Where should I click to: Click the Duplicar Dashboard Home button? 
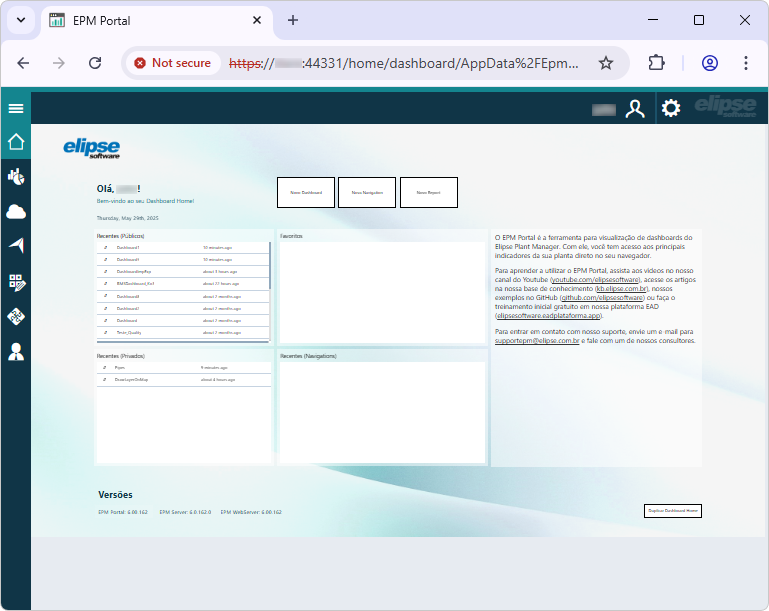tap(672, 510)
